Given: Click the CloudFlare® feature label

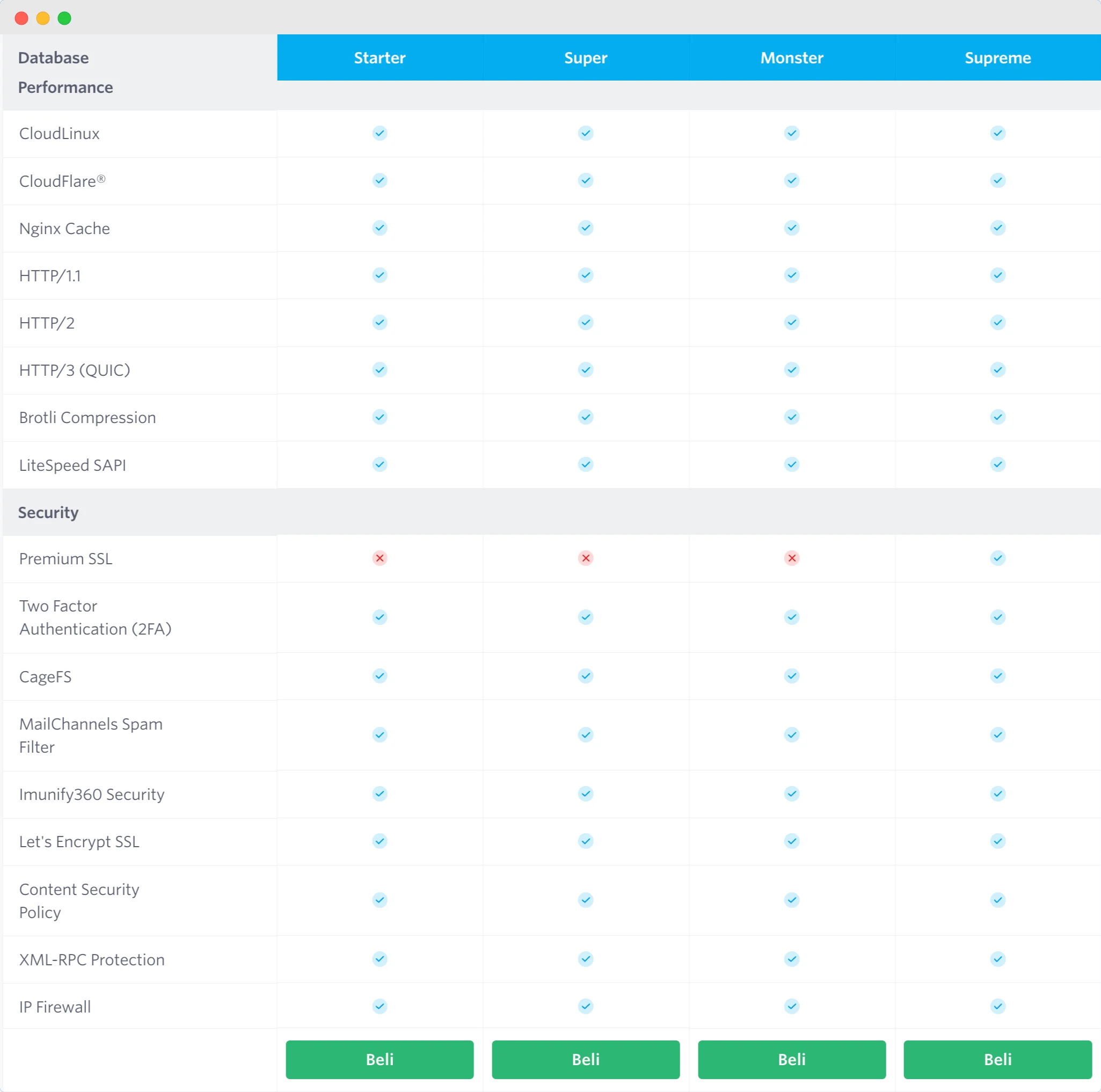Looking at the screenshot, I should click(x=62, y=181).
